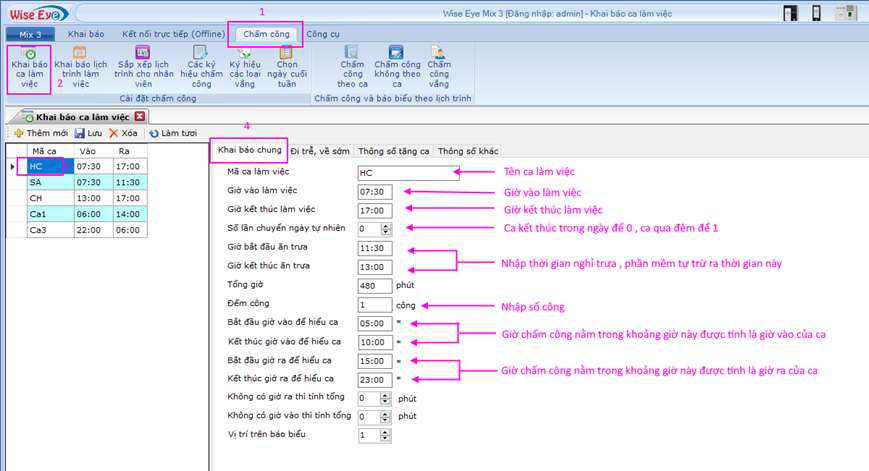Click Các ký hiệu chấm công icon
This screenshot has width=869, height=471.
(202, 68)
